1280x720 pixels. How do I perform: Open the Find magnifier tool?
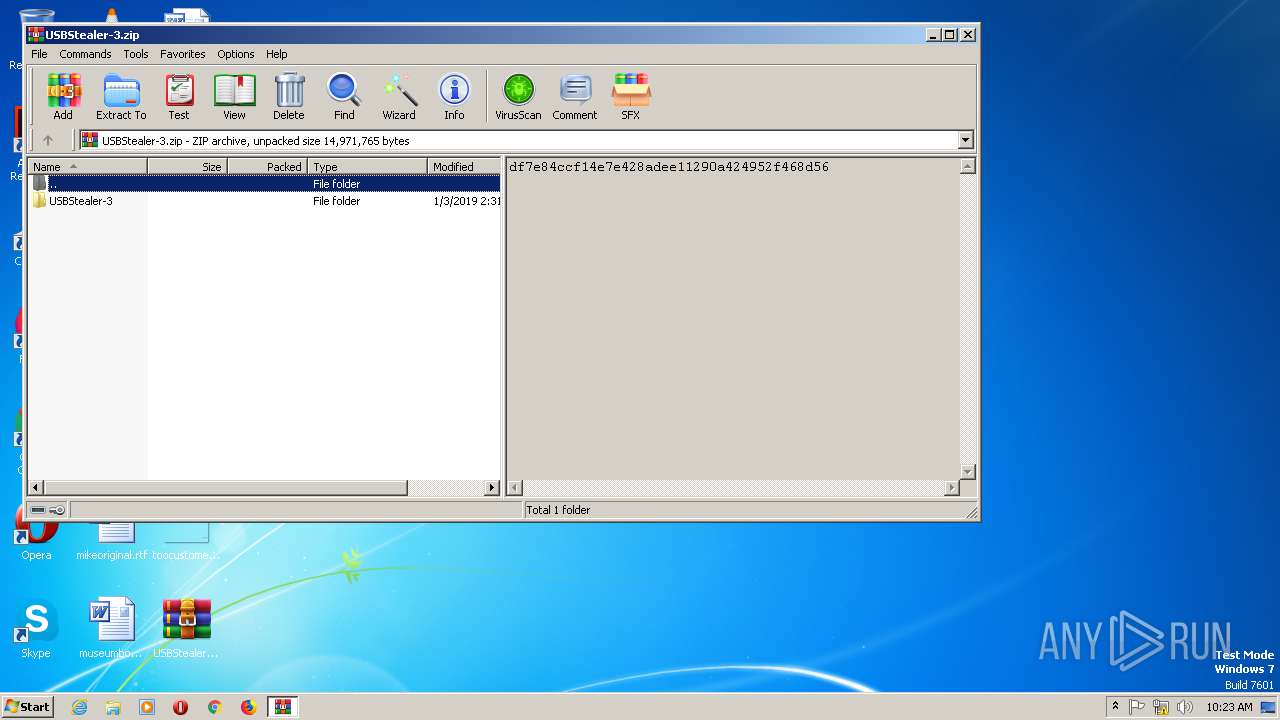(344, 97)
